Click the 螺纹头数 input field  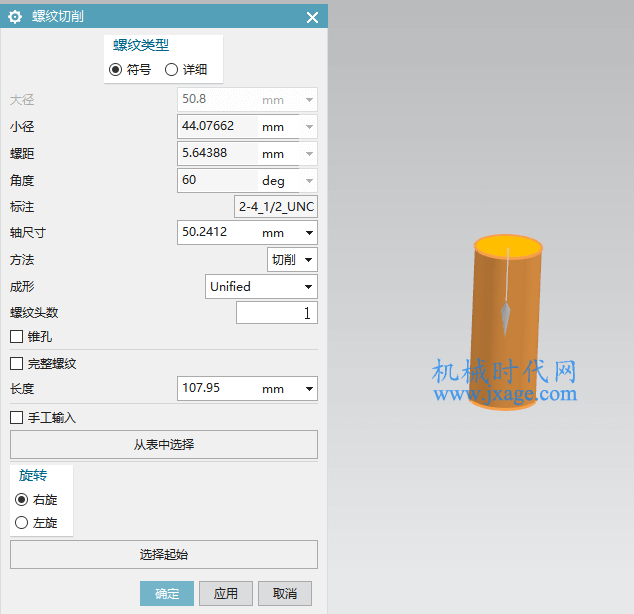[x=277, y=312]
